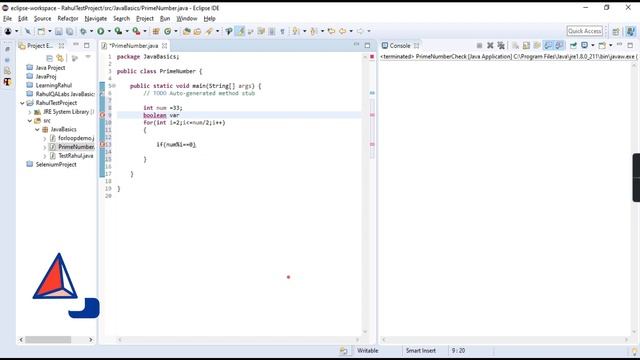
Task: Open Project Explorer View Menu triangle
Action: tap(88, 58)
